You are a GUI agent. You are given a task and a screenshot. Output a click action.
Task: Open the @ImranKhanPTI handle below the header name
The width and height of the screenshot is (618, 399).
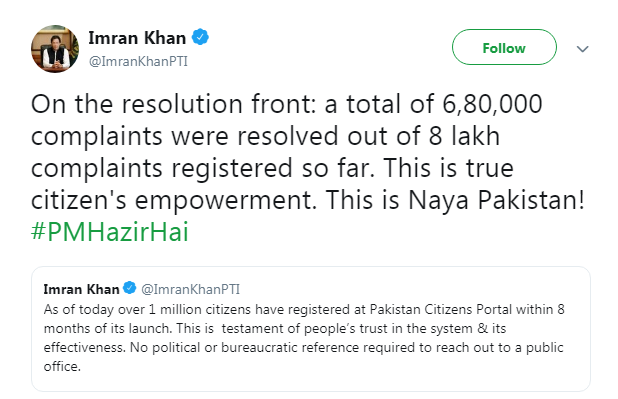point(138,62)
